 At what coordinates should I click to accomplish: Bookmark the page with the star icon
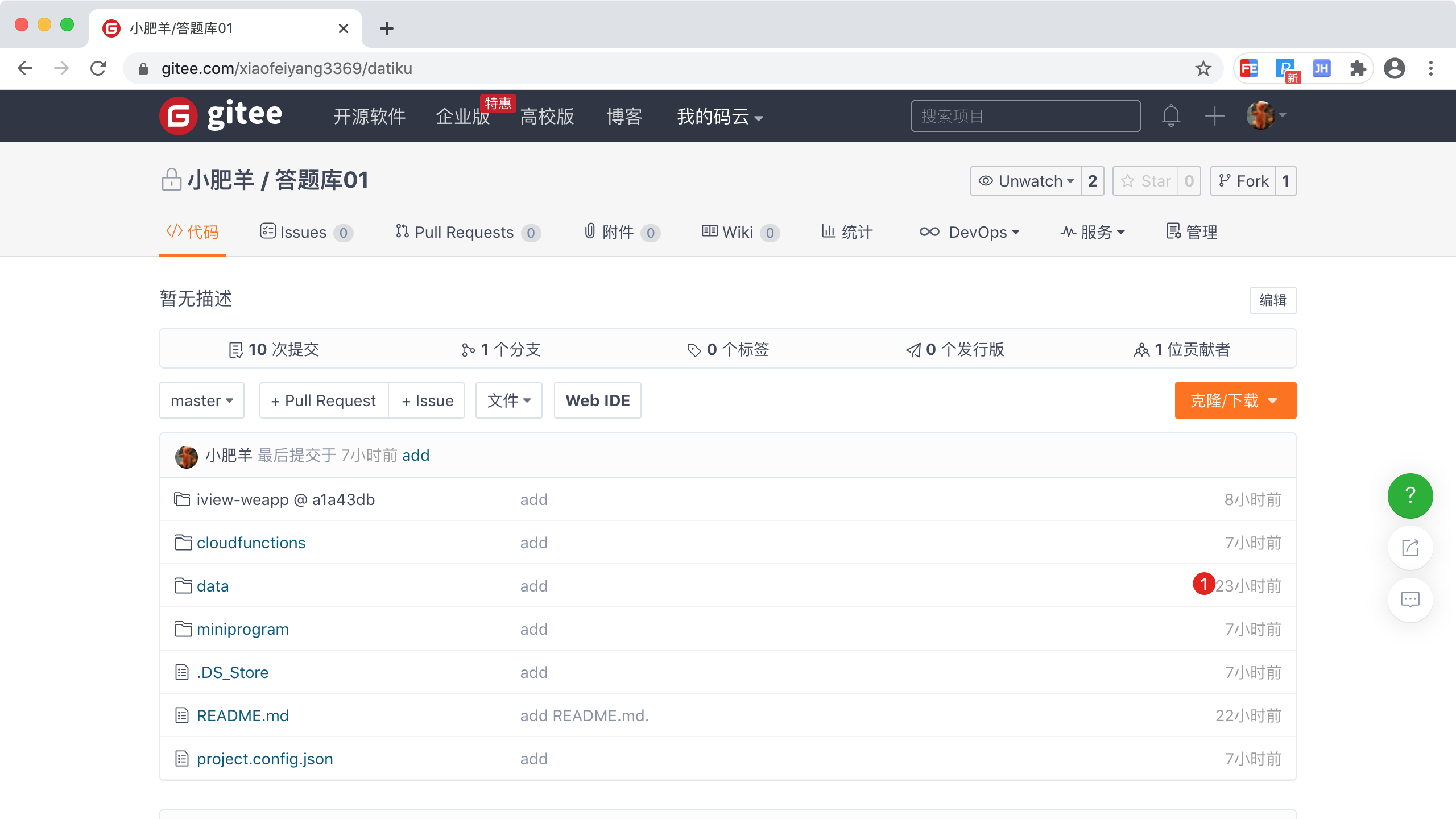click(x=1203, y=69)
